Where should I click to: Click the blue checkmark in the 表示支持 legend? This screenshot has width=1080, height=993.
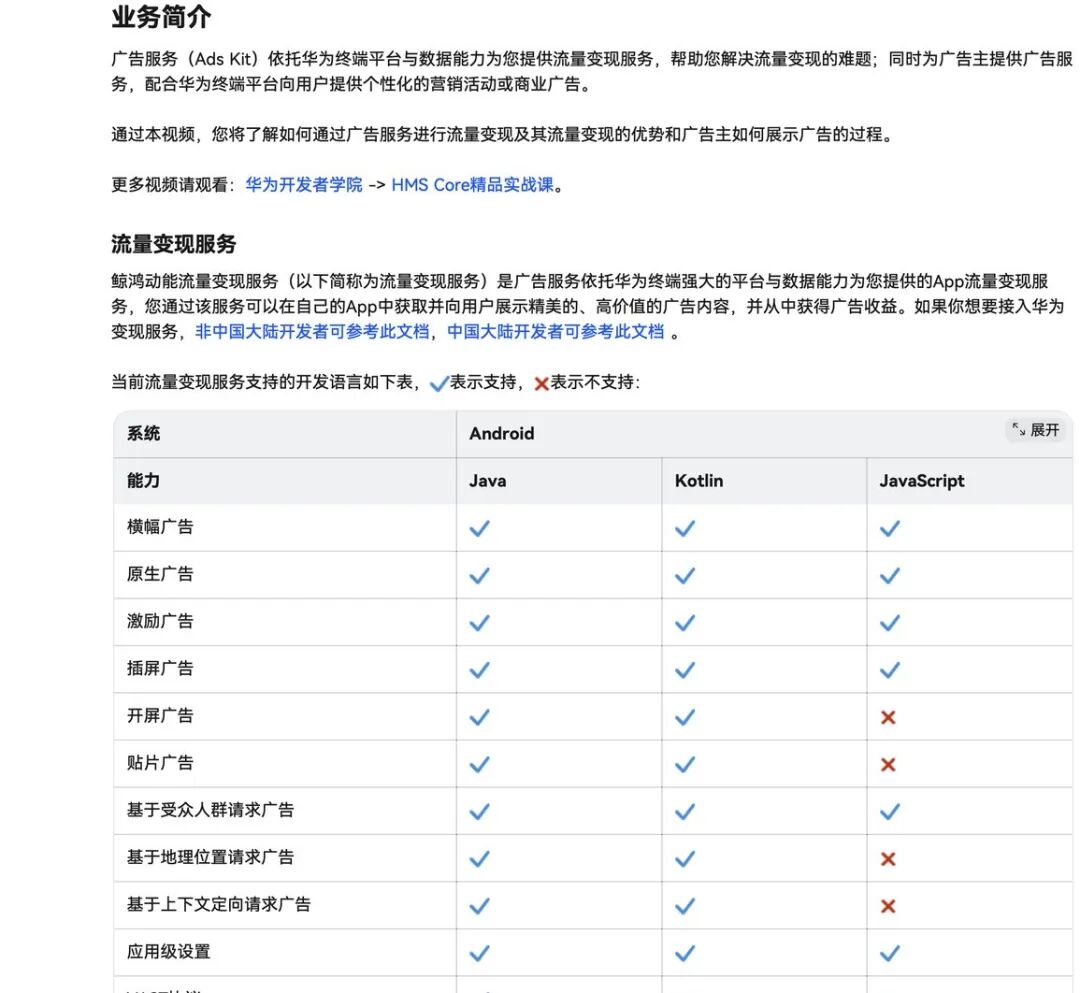439,384
